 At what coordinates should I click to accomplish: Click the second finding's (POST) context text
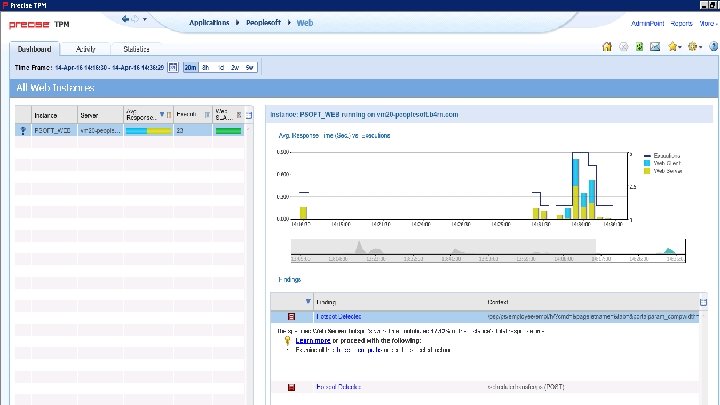pos(526,387)
